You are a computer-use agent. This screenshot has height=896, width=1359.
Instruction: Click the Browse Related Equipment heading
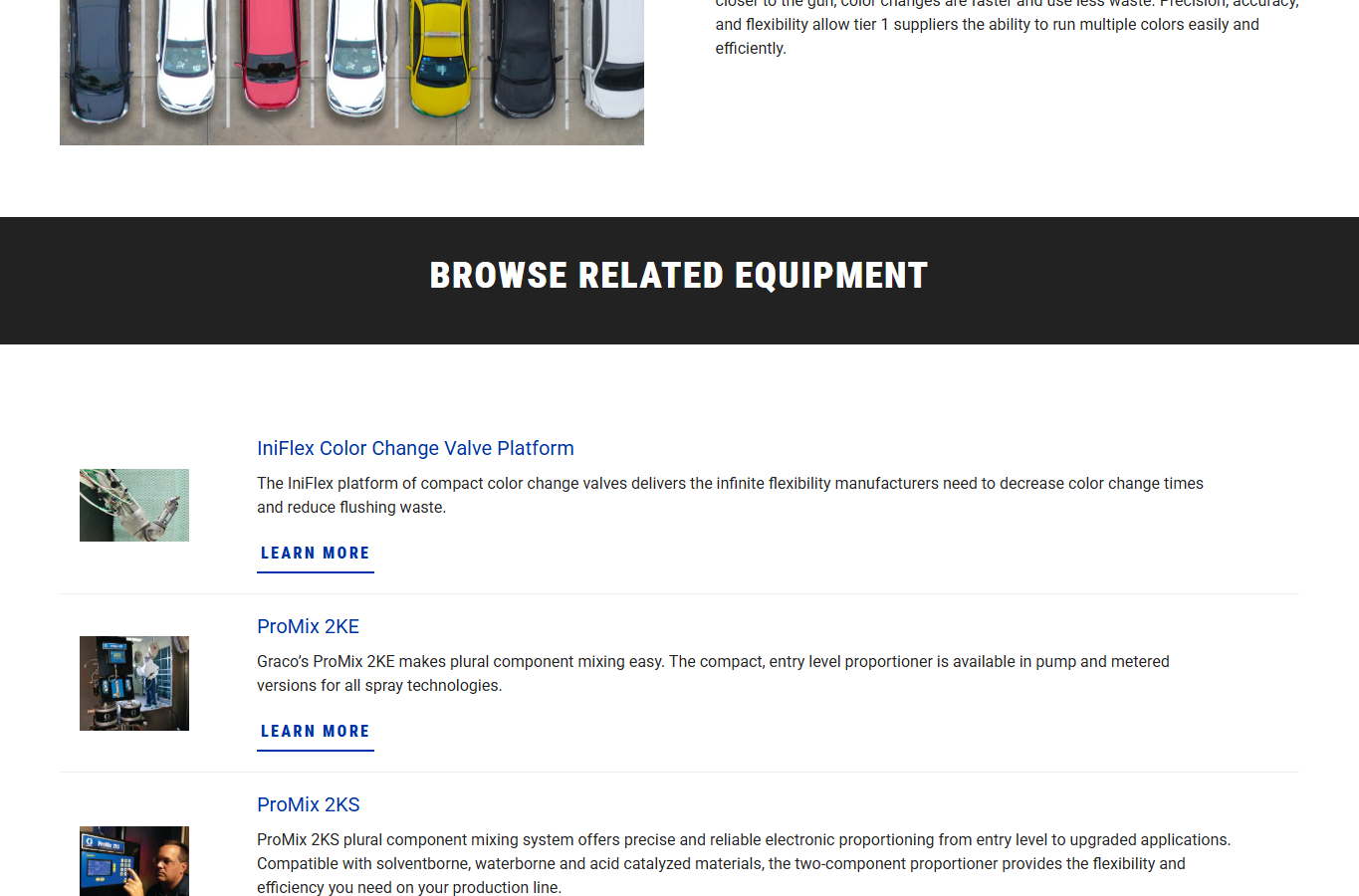679,276
